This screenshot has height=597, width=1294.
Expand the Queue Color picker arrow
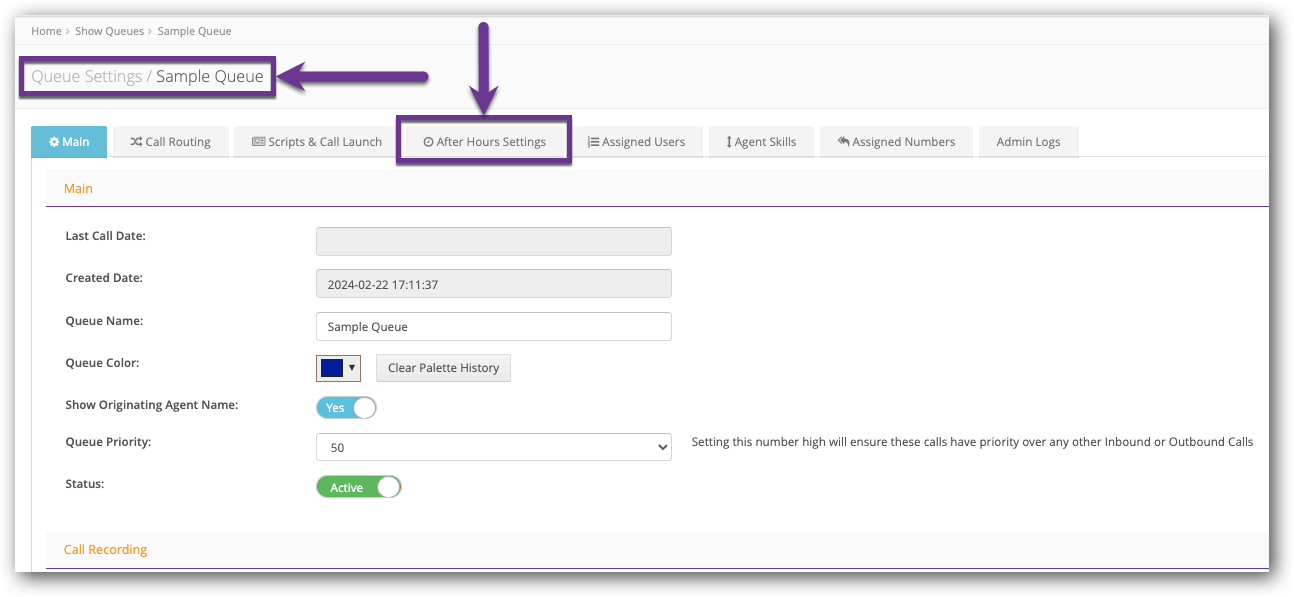[352, 368]
